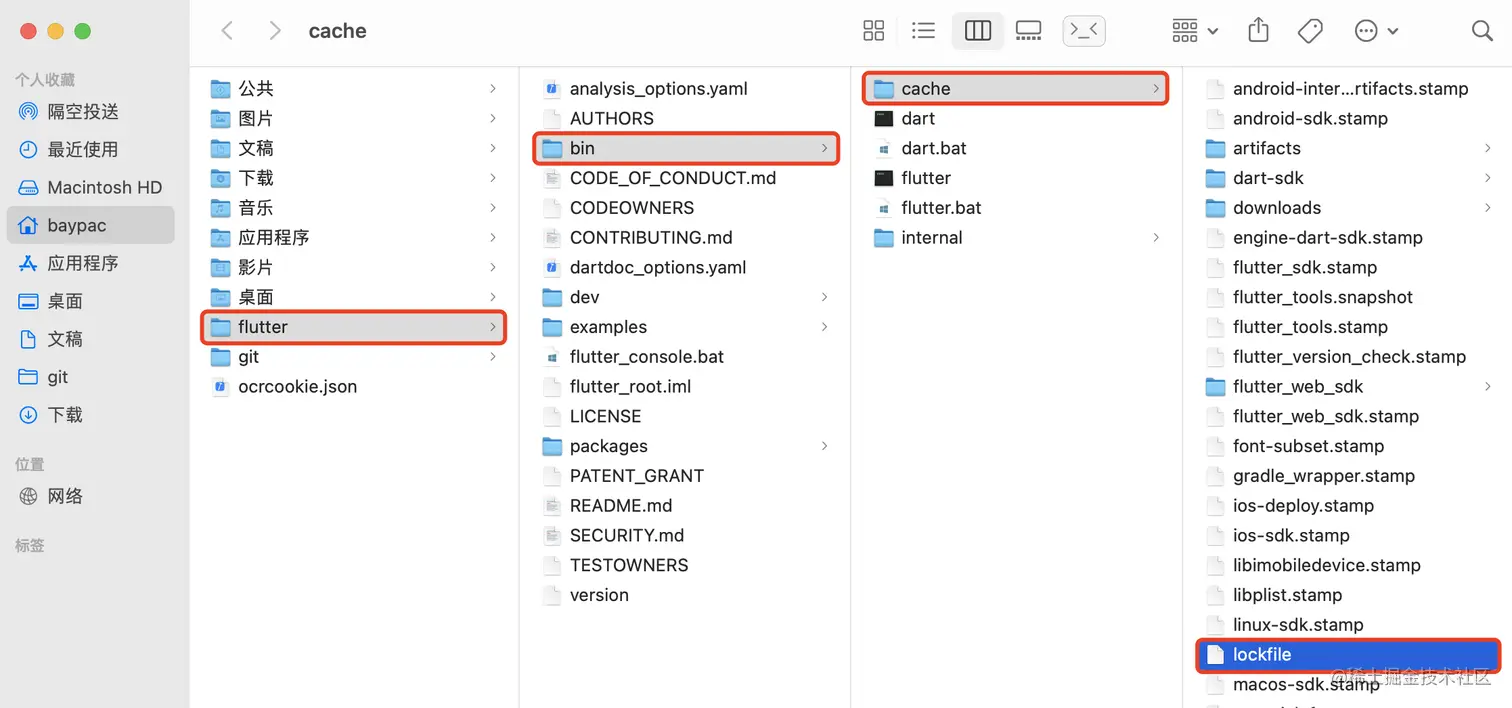Image resolution: width=1512 pixels, height=708 pixels.
Task: Open the more actions ellipsis dropdown
Action: tap(1376, 31)
